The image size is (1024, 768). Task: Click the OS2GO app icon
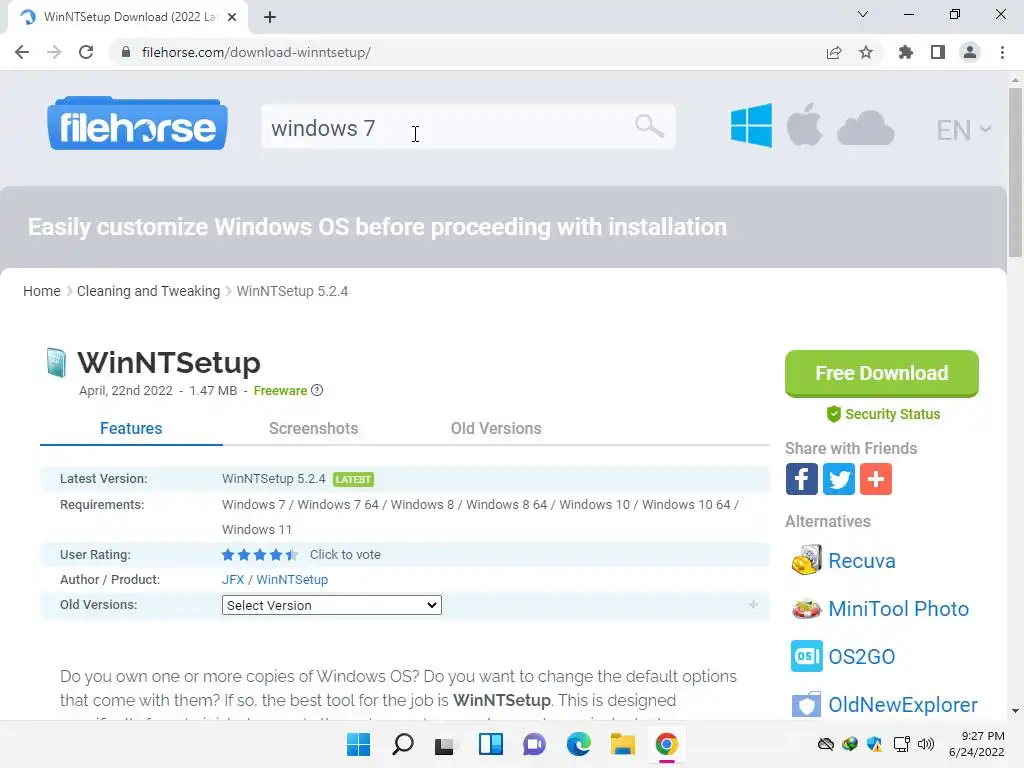(x=807, y=656)
